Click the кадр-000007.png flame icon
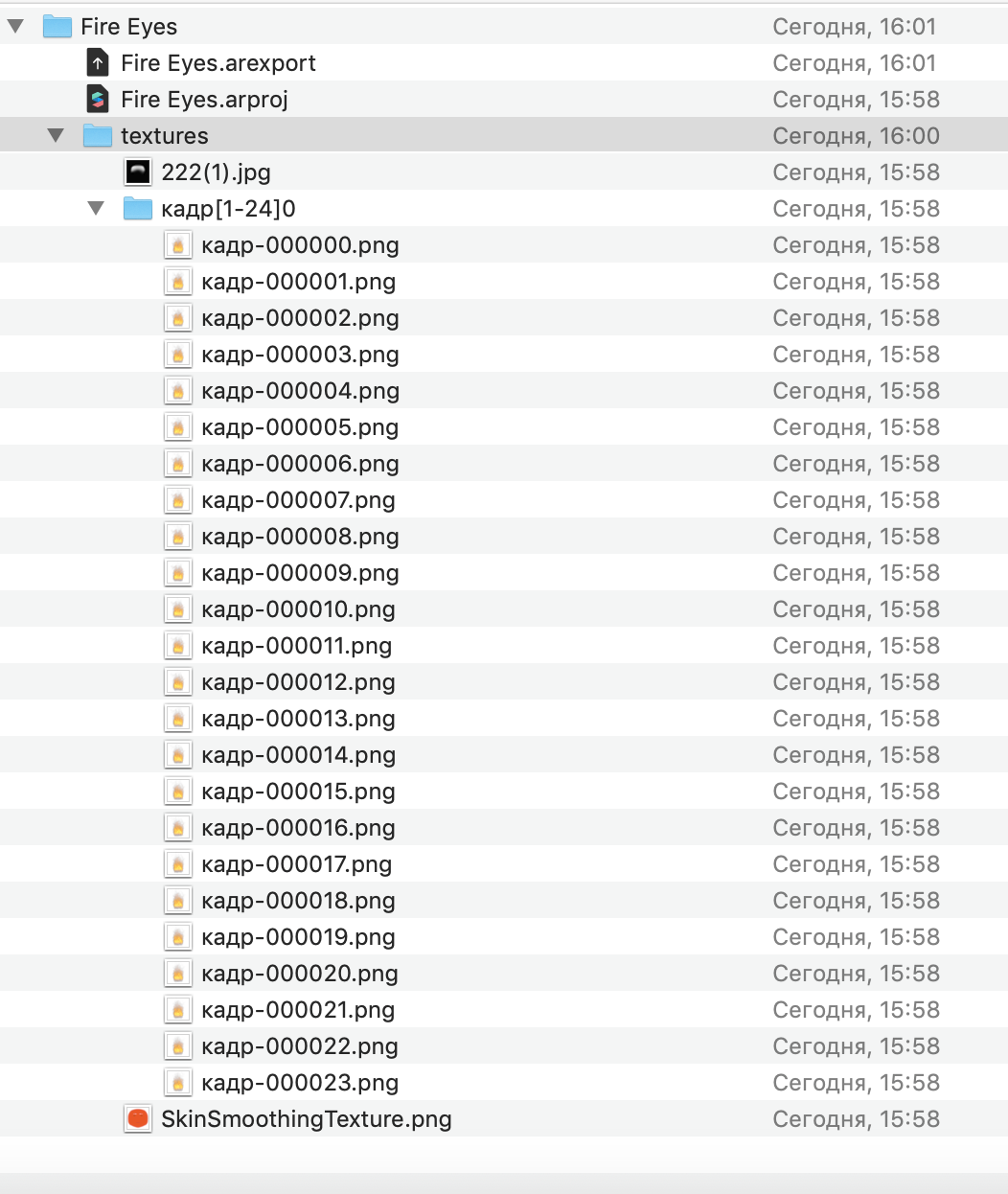This screenshot has height=1194, width=1008. tap(178, 500)
